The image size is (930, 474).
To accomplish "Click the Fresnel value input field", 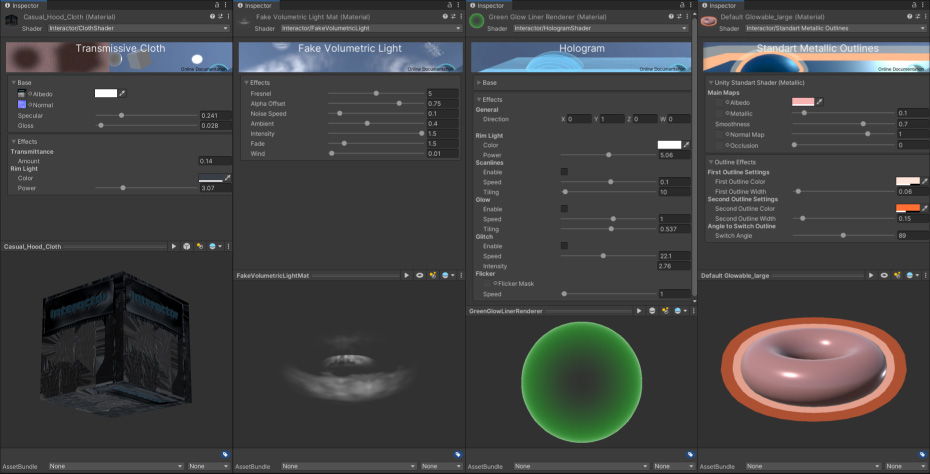I will pos(442,93).
